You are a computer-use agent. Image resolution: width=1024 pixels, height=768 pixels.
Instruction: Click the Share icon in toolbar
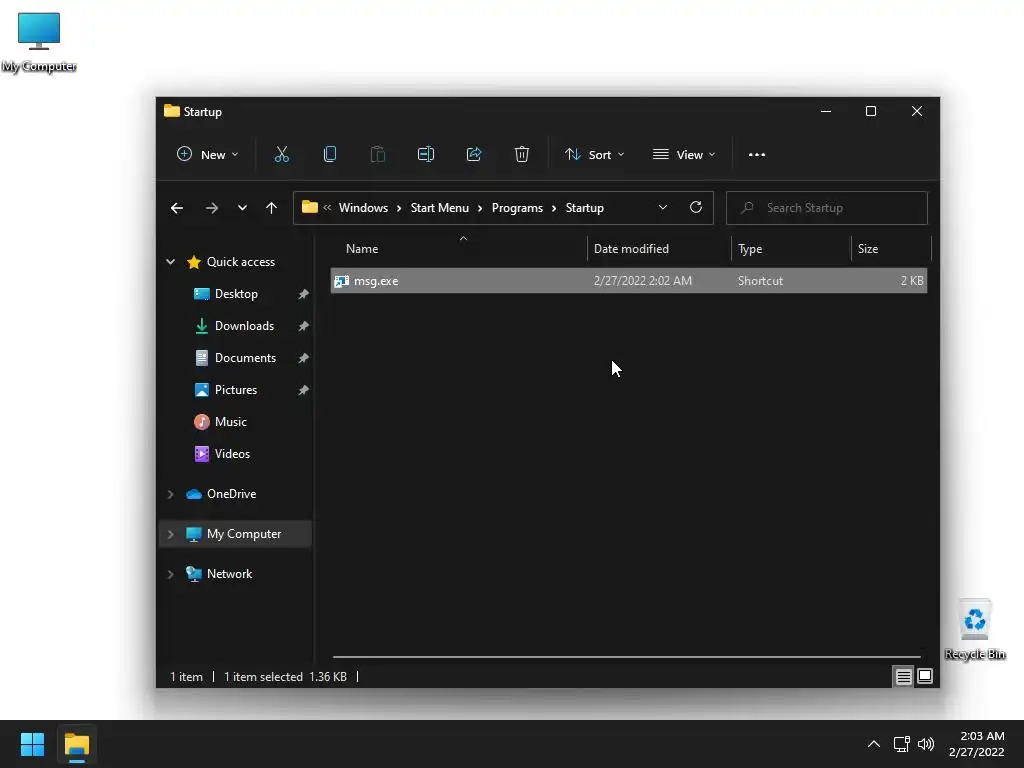click(x=473, y=155)
